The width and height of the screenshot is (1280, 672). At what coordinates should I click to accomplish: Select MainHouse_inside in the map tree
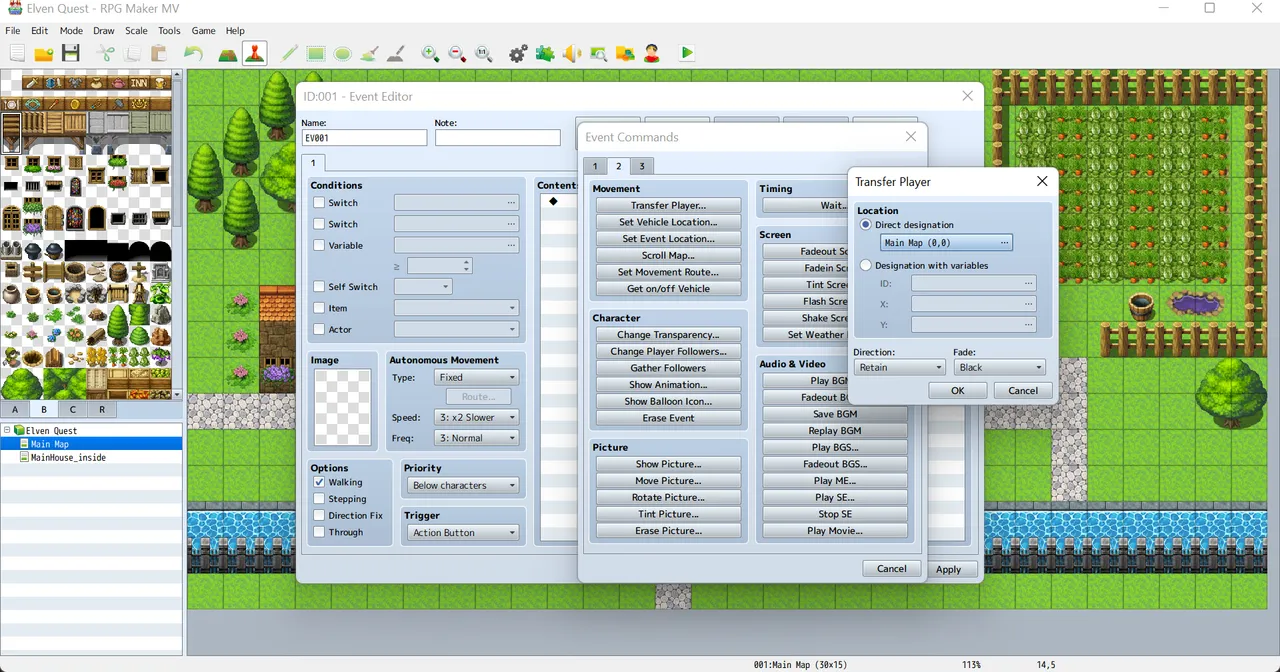[68, 457]
